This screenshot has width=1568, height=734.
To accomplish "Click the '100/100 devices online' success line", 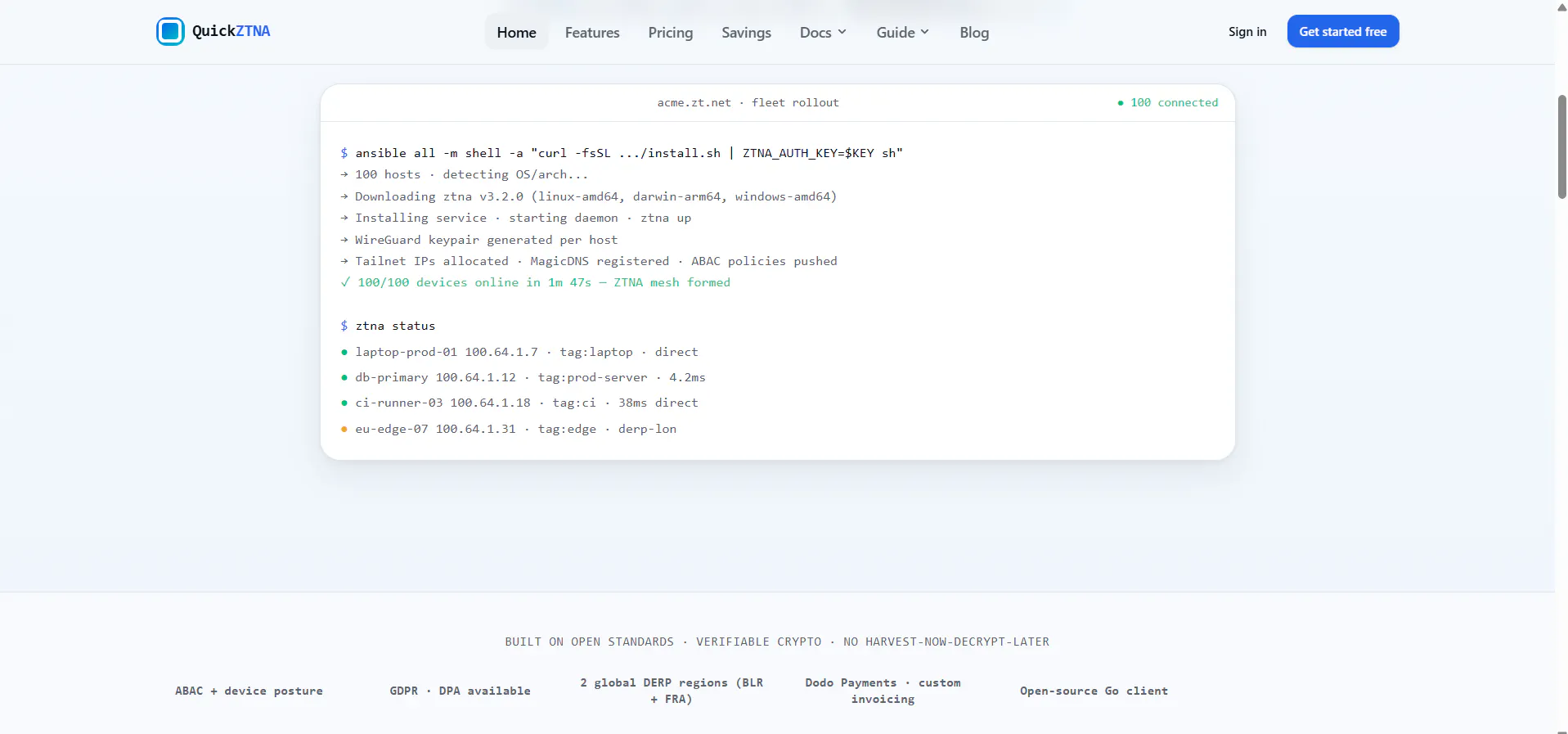I will pos(535,282).
